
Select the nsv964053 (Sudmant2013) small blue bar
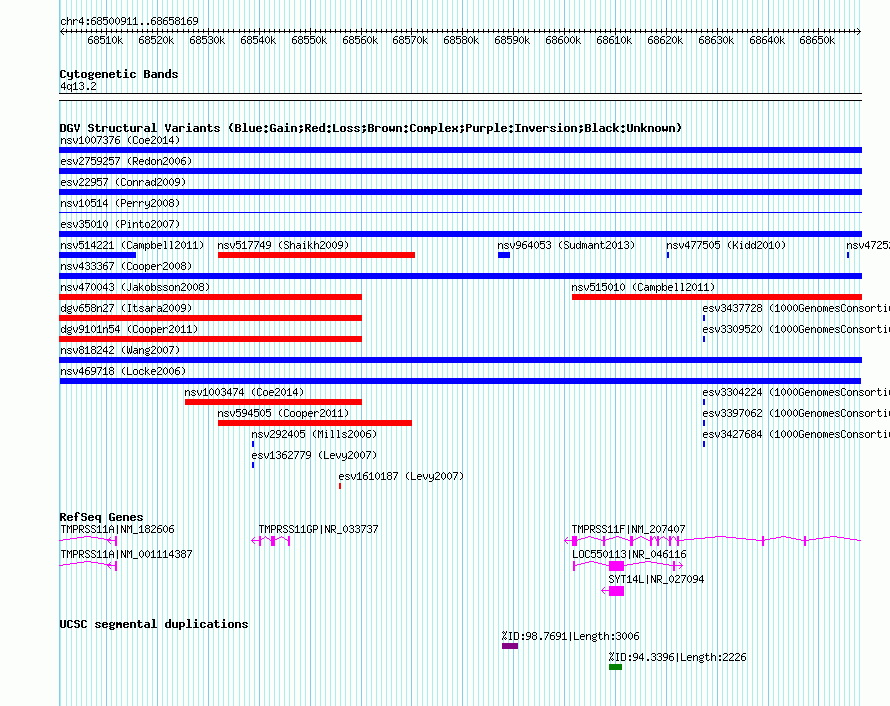[x=504, y=255]
